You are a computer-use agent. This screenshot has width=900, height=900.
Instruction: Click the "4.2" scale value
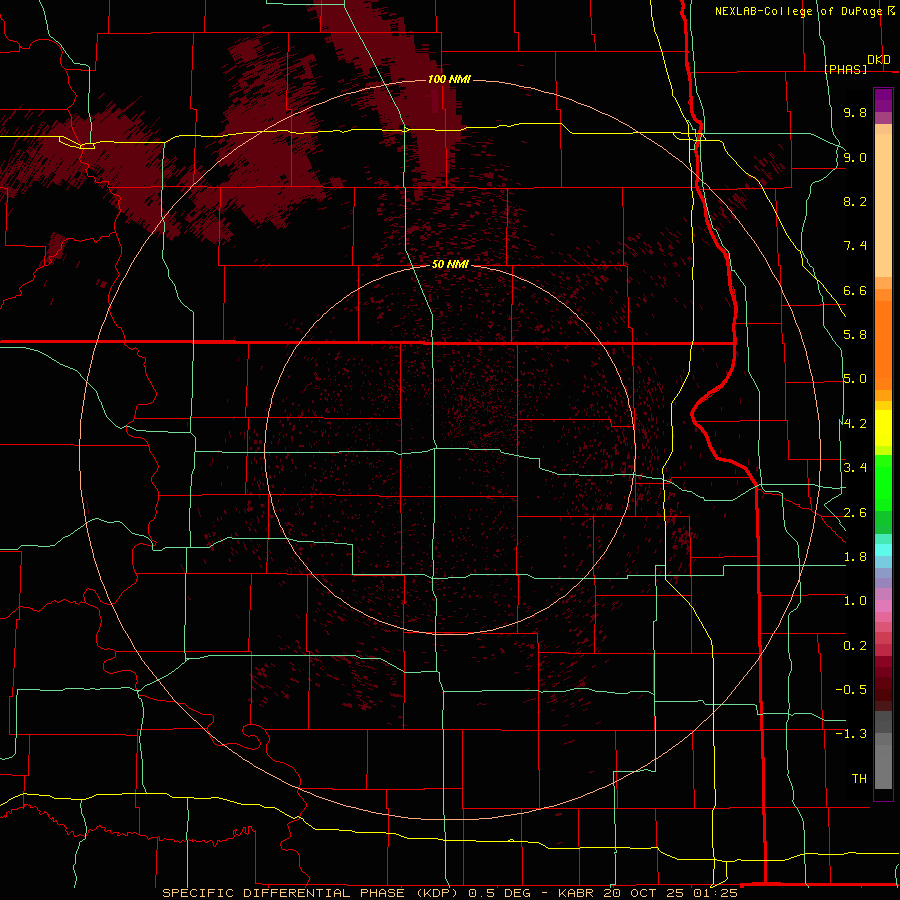855,424
